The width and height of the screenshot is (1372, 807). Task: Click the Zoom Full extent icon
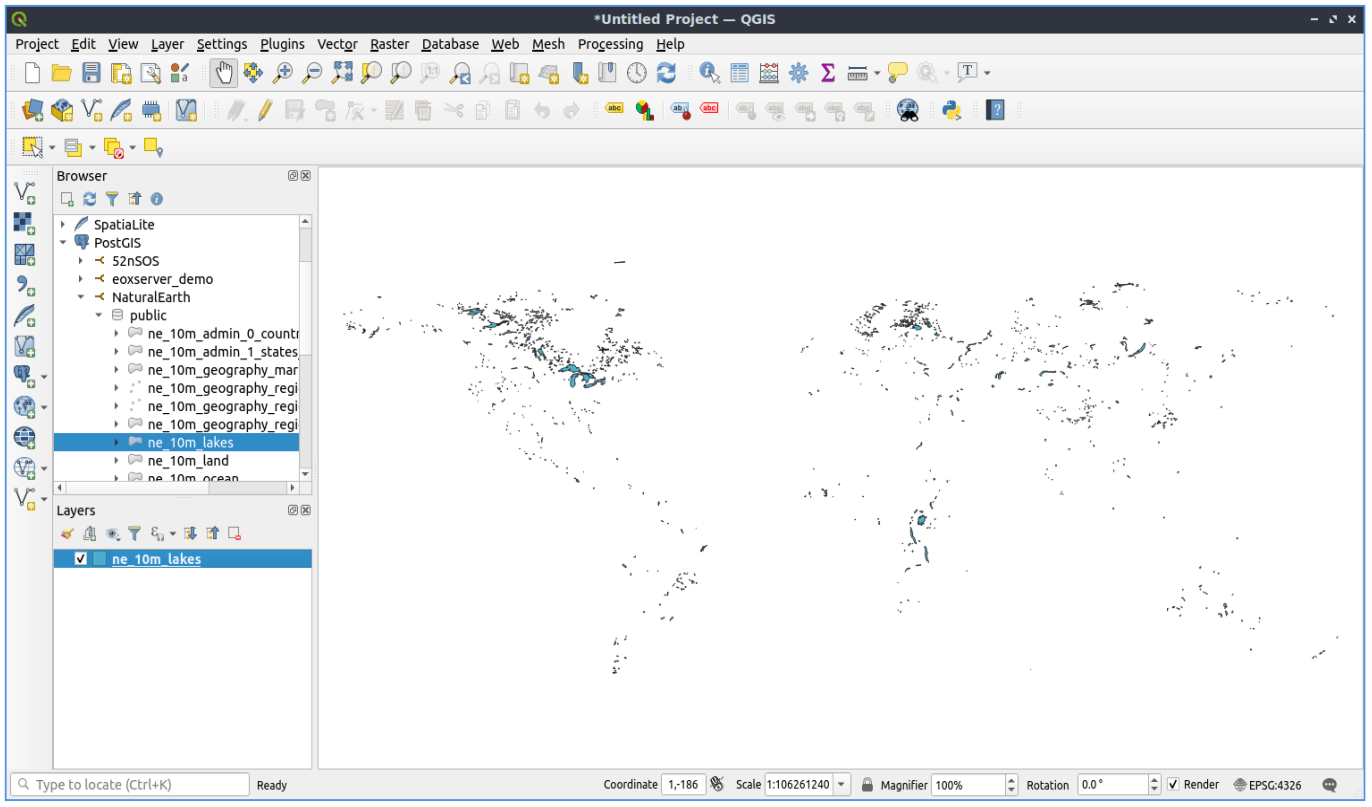(342, 72)
